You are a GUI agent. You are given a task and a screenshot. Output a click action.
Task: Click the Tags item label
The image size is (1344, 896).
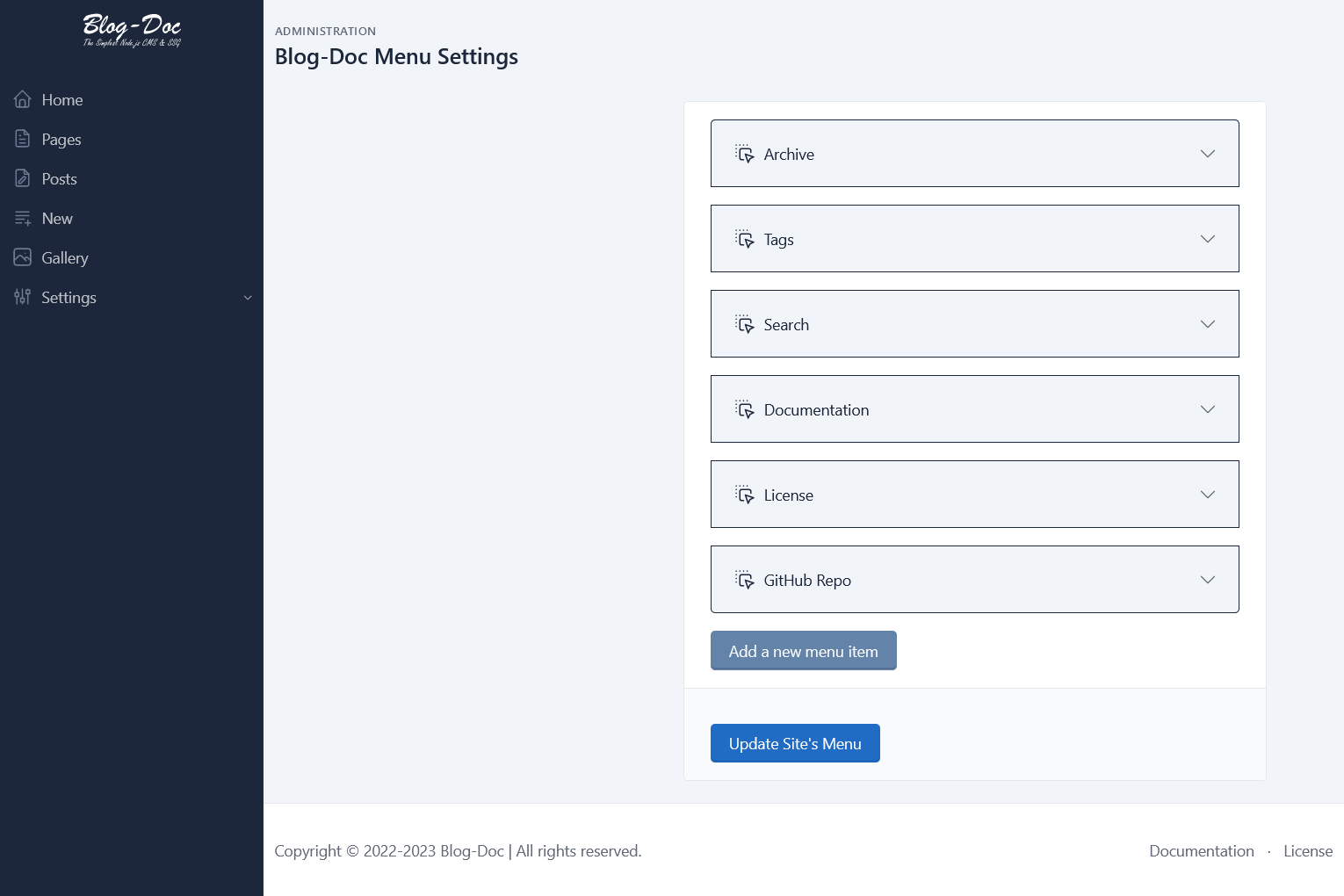pyautogui.click(x=779, y=240)
